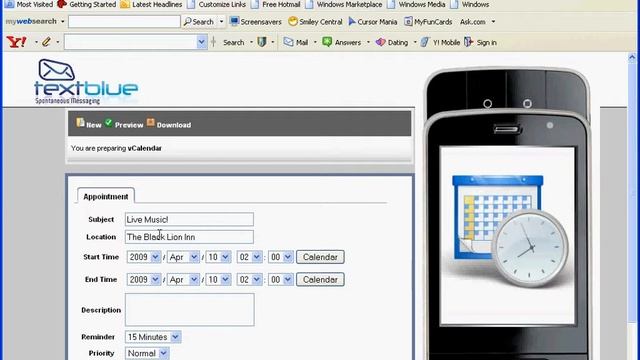The image size is (640, 360).
Task: Click the mywebsearch Search button
Action: point(199,22)
